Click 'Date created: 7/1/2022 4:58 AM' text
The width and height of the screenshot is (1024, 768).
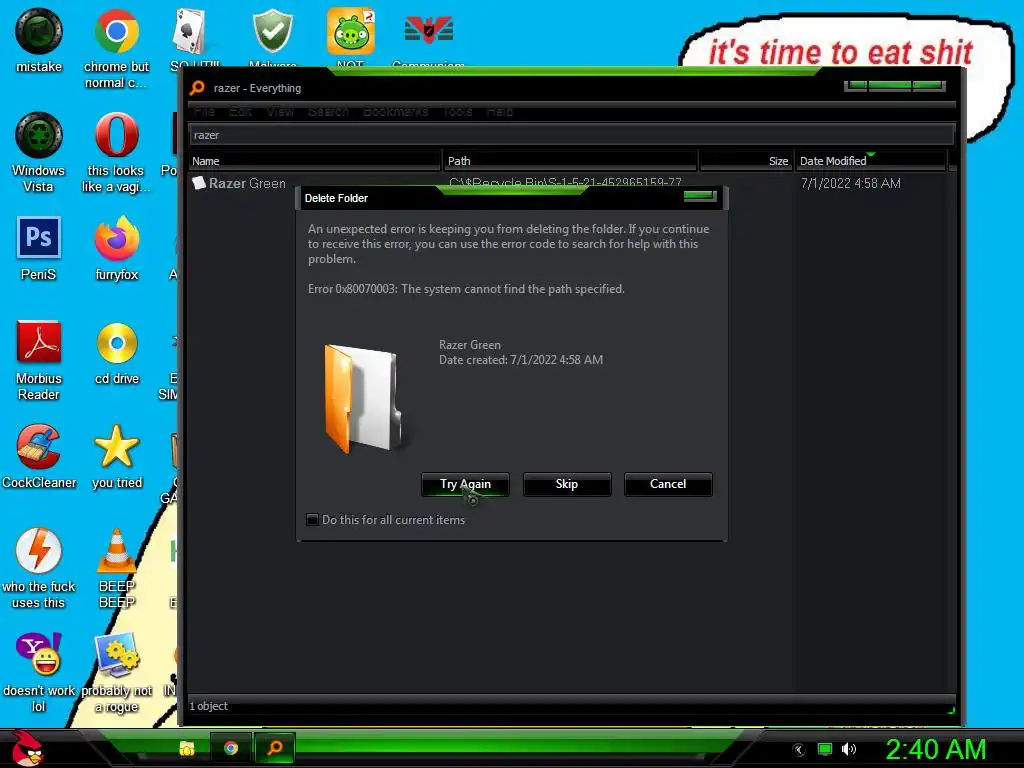click(x=520, y=360)
